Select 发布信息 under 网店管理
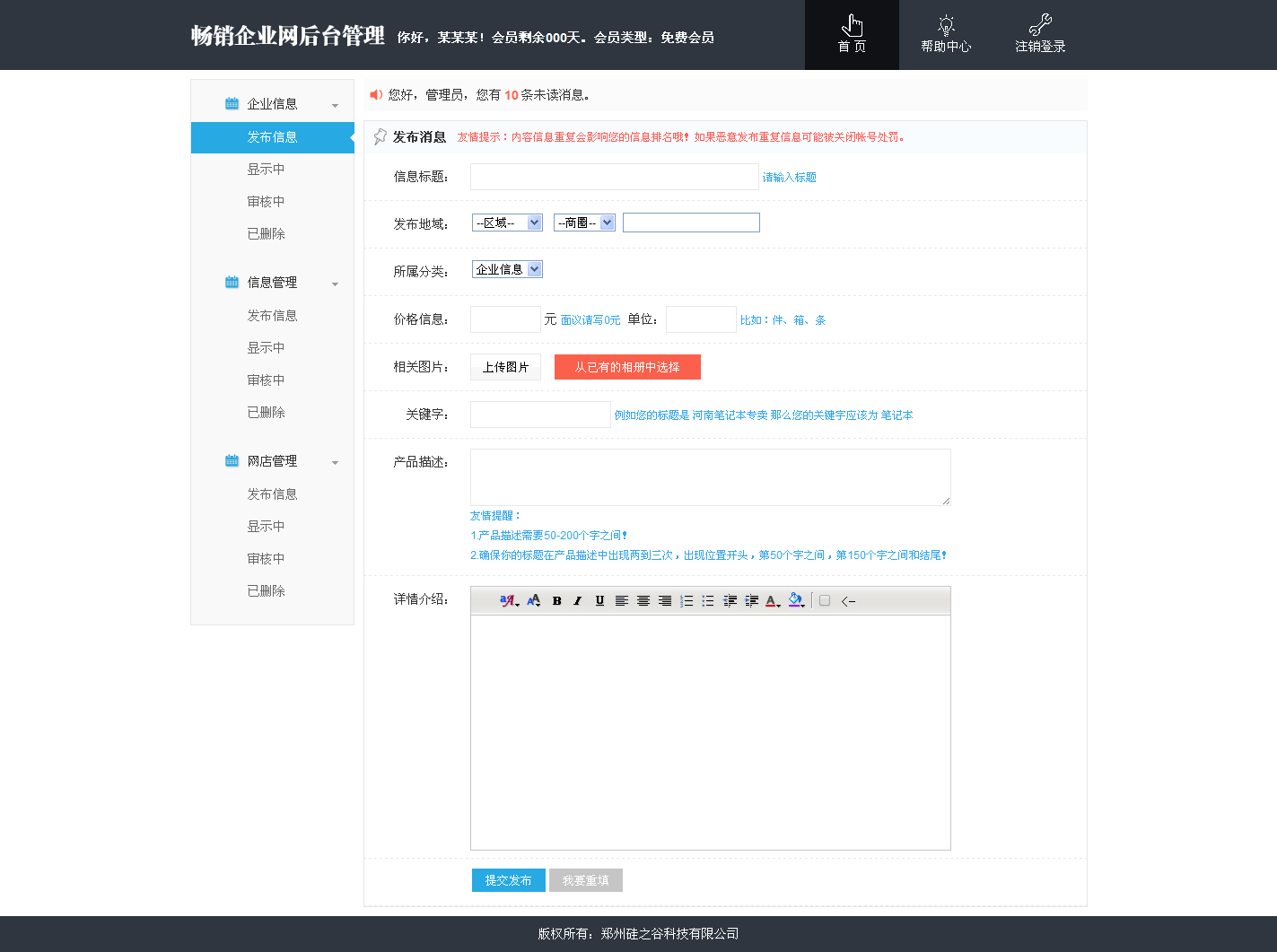Screen dimensions: 1277x952 coord(273,494)
